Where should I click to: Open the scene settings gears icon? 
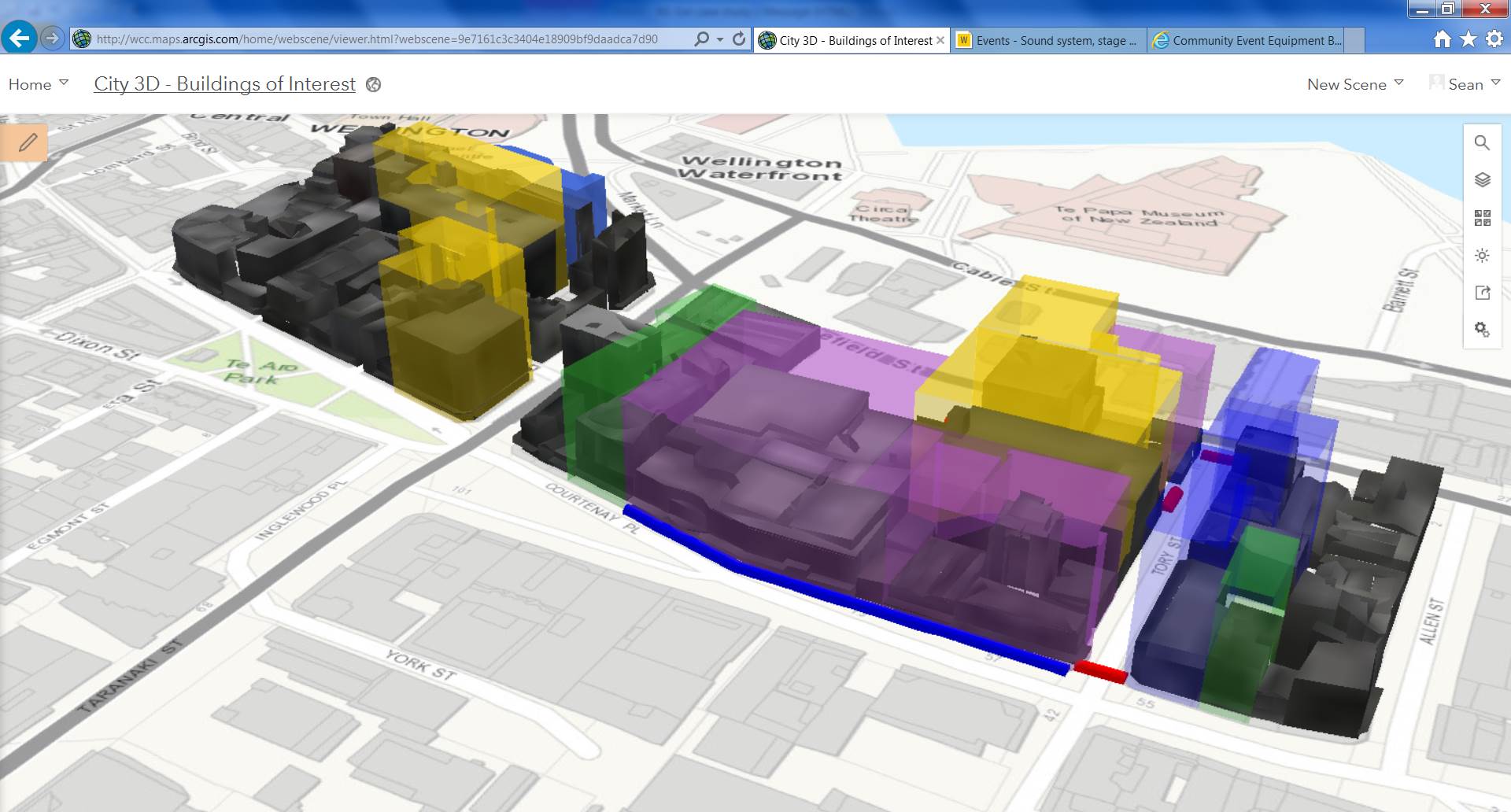[x=1482, y=330]
